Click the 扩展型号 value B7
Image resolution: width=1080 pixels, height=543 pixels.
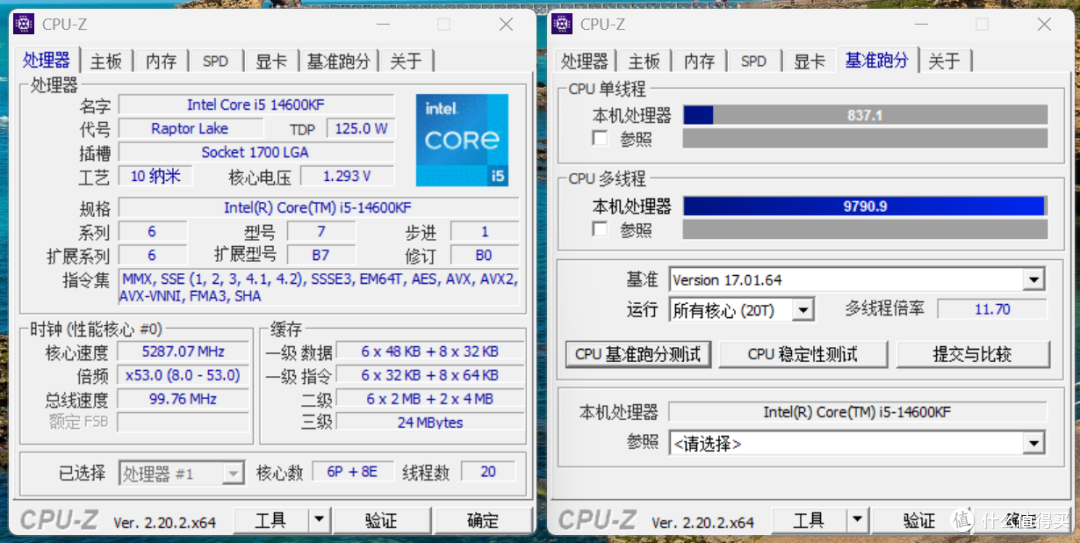tap(321, 255)
